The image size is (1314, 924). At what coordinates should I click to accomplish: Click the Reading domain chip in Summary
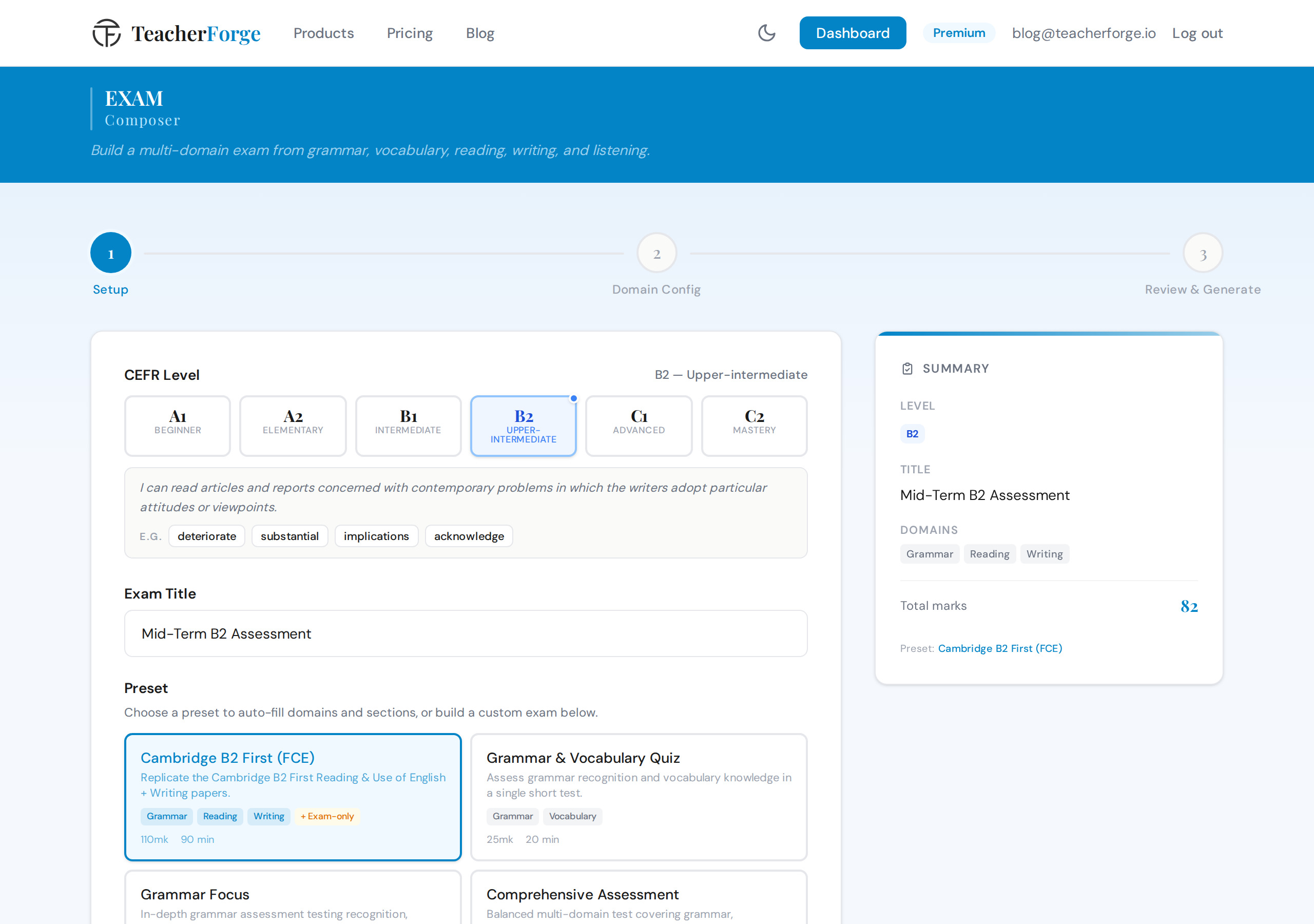(990, 553)
